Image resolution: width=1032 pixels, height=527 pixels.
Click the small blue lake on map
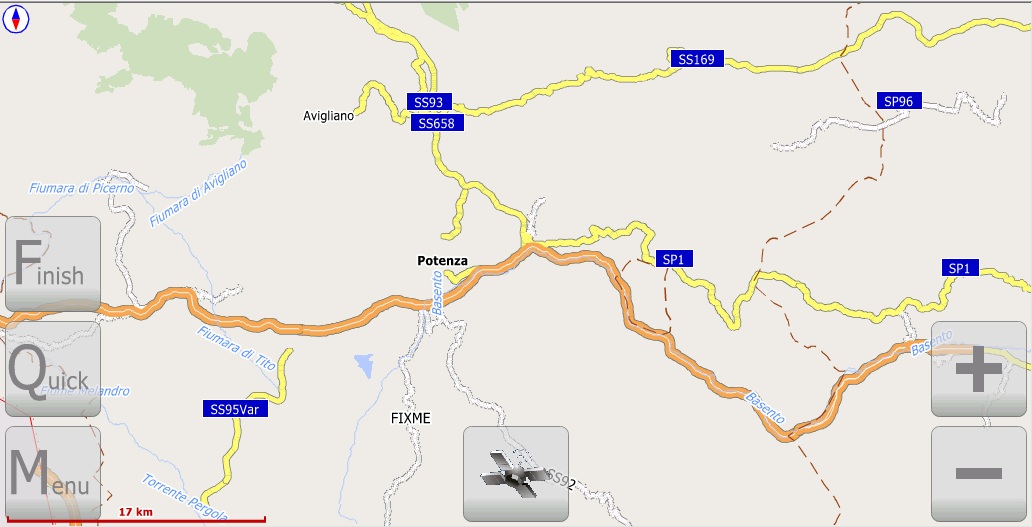(363, 365)
